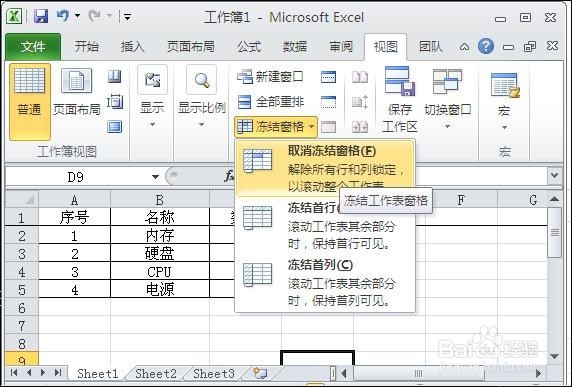Open the 显示比例 zoom dropdown
572x387 pixels.
[201, 96]
